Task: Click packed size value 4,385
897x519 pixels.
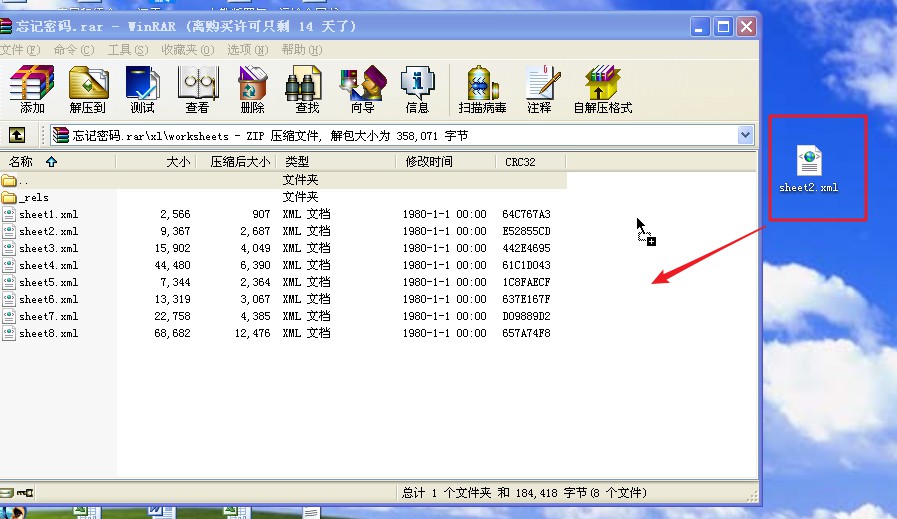Action: [x=255, y=316]
